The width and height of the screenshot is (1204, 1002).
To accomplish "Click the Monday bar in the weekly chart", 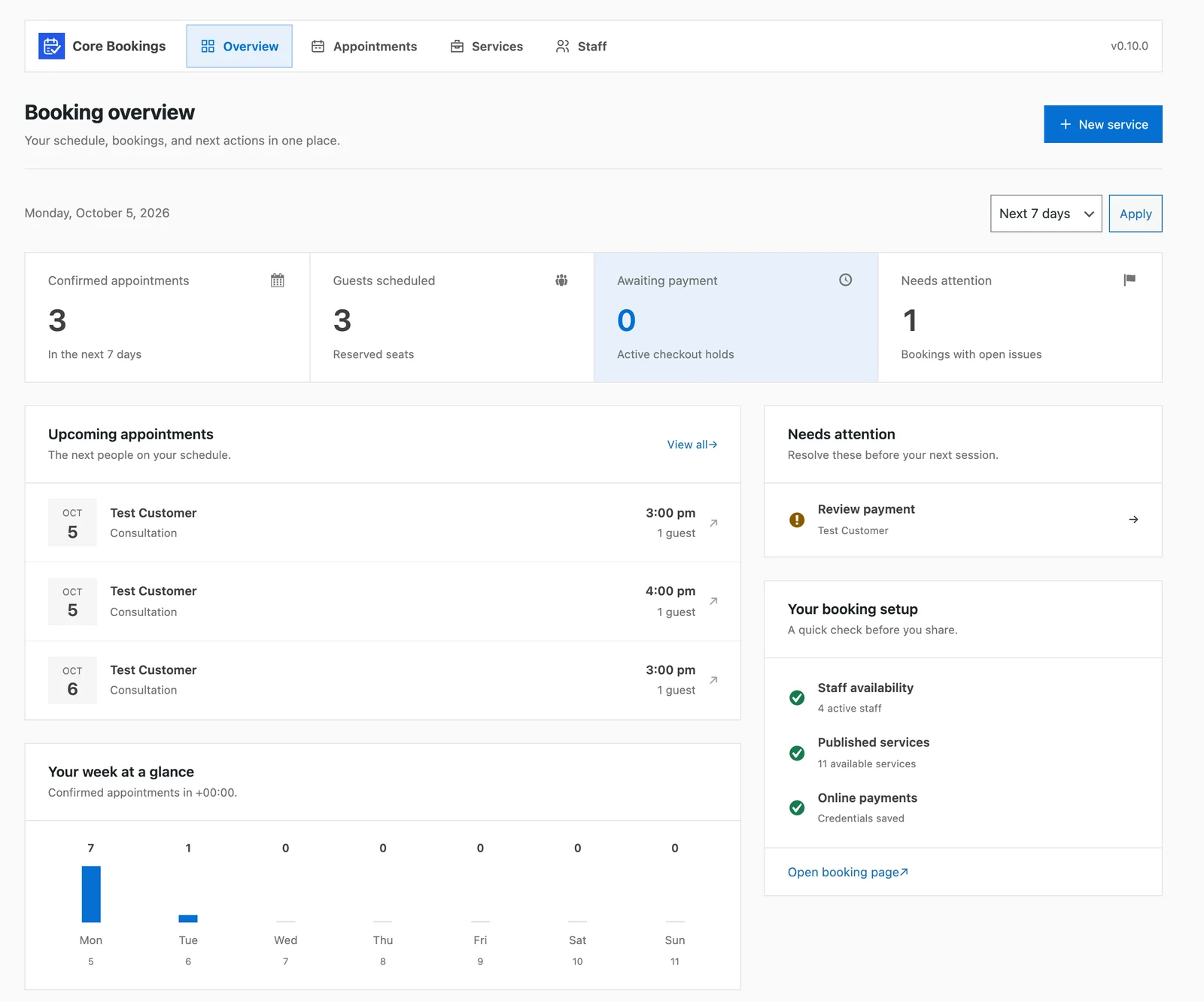I will pos(91,894).
